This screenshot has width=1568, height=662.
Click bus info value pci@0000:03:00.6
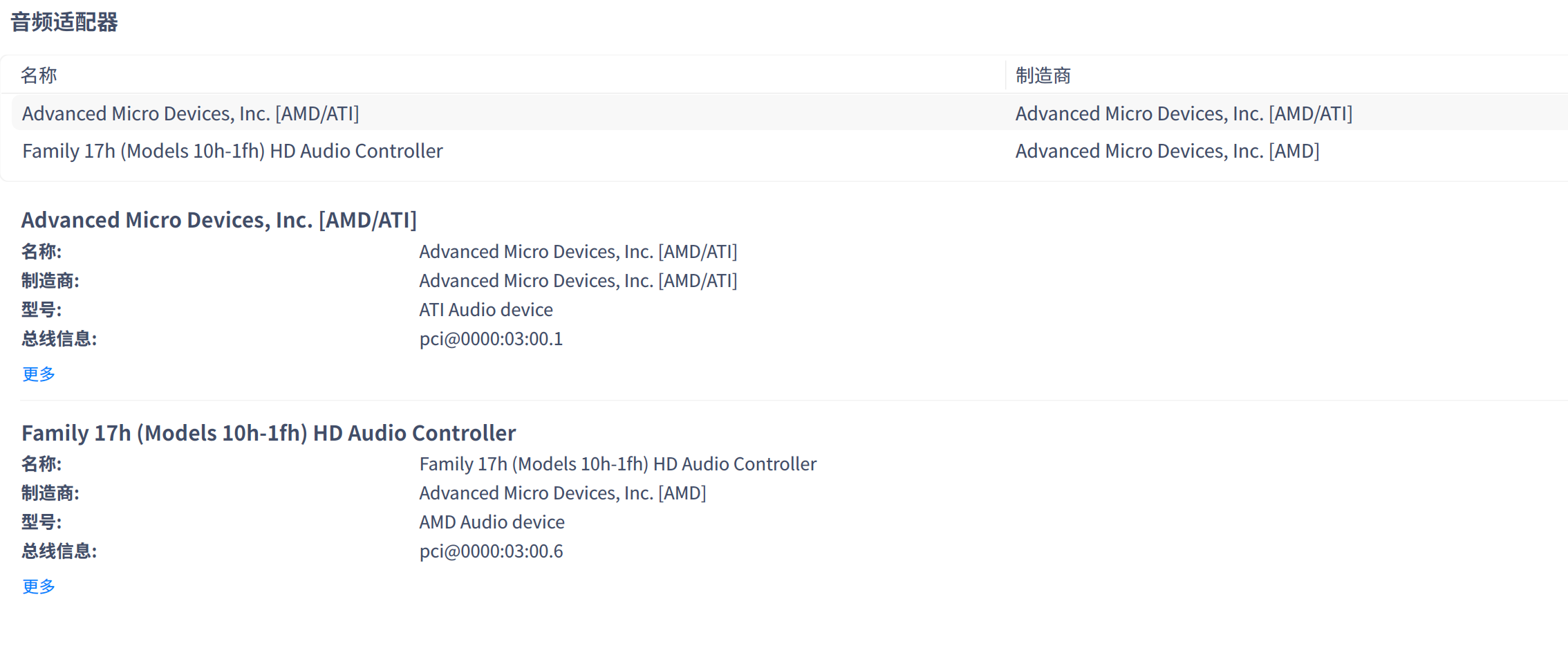[x=491, y=551]
